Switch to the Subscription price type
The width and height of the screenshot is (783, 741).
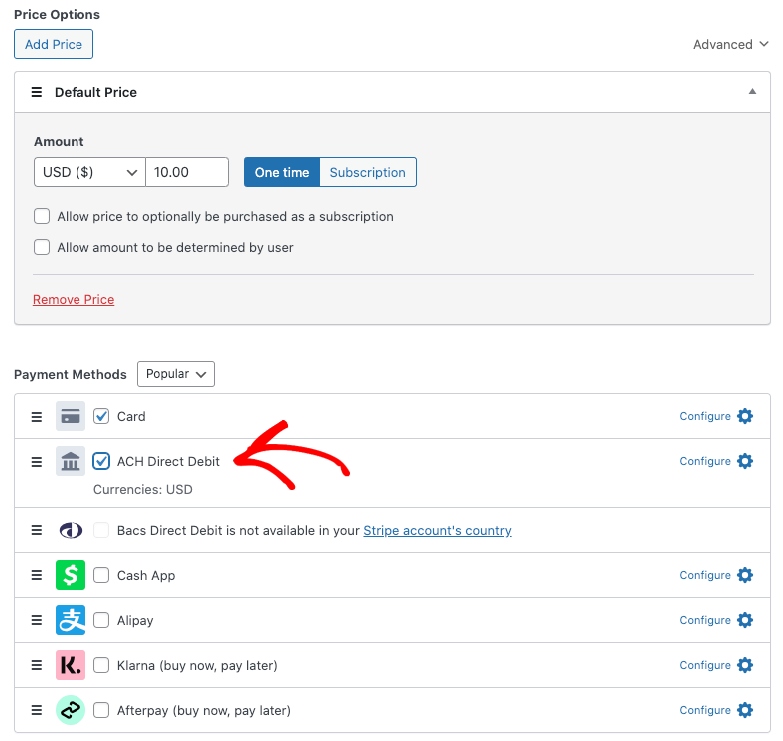(x=367, y=172)
